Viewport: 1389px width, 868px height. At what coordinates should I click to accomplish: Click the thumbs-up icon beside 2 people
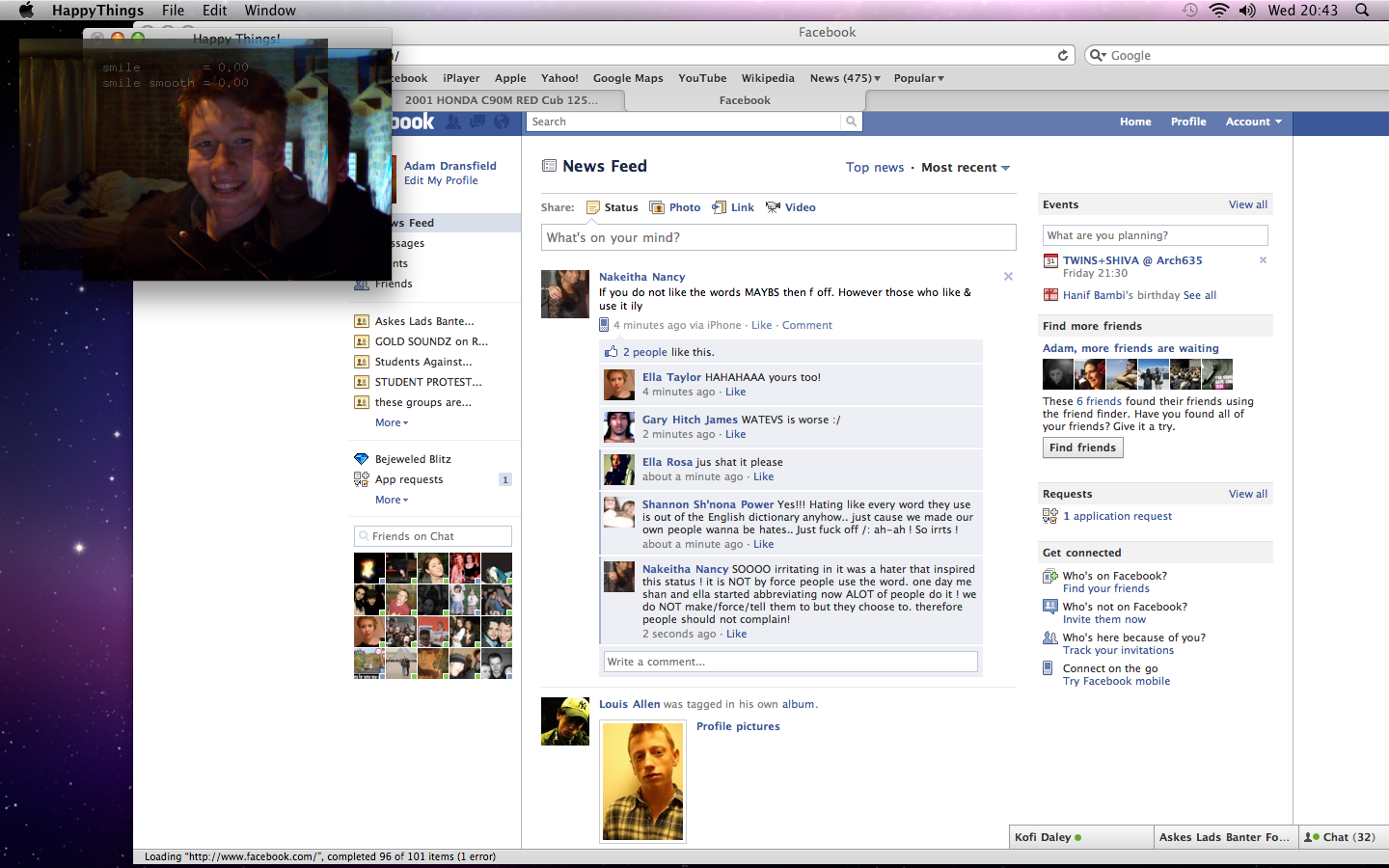tap(611, 352)
